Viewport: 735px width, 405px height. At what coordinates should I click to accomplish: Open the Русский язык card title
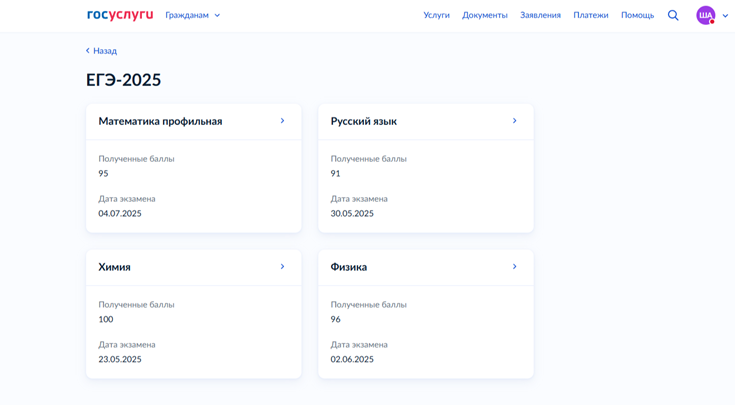tap(364, 121)
